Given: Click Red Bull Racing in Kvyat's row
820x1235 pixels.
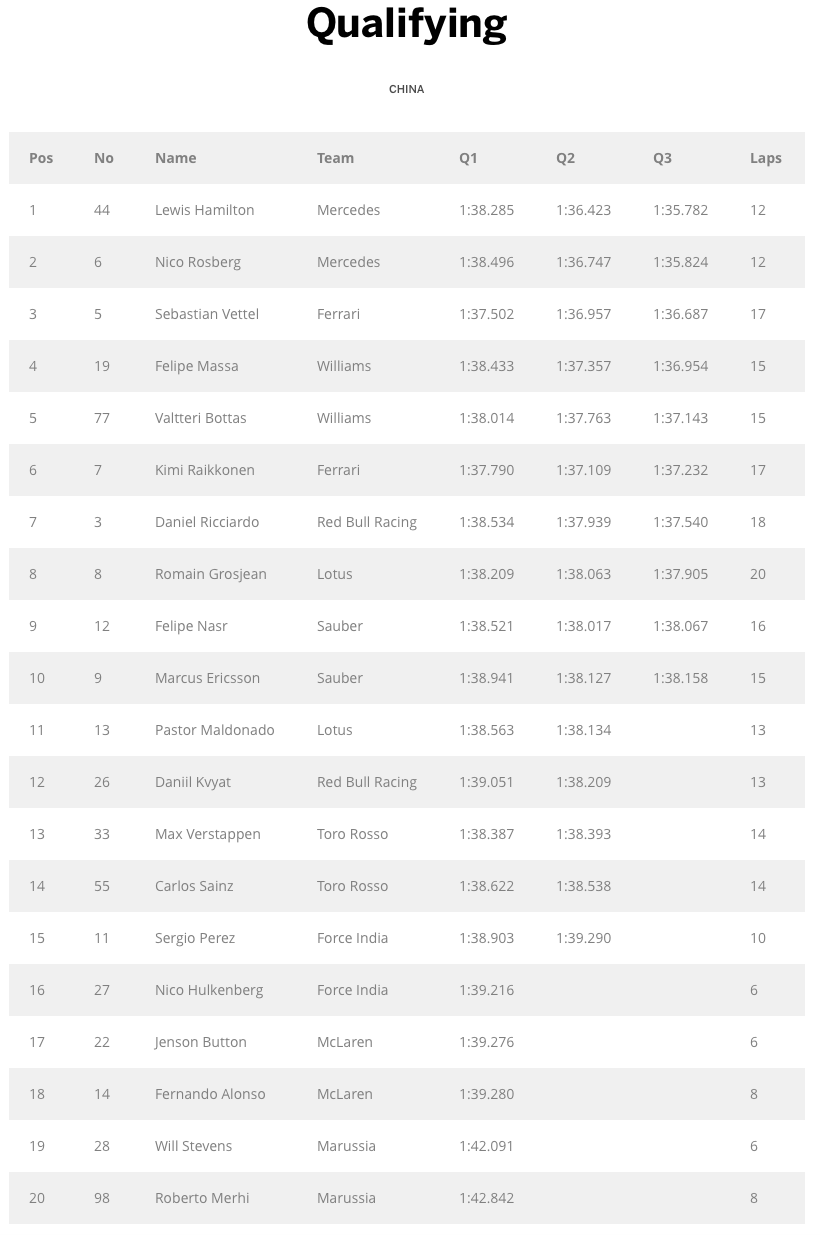Looking at the screenshot, I should (x=366, y=782).
